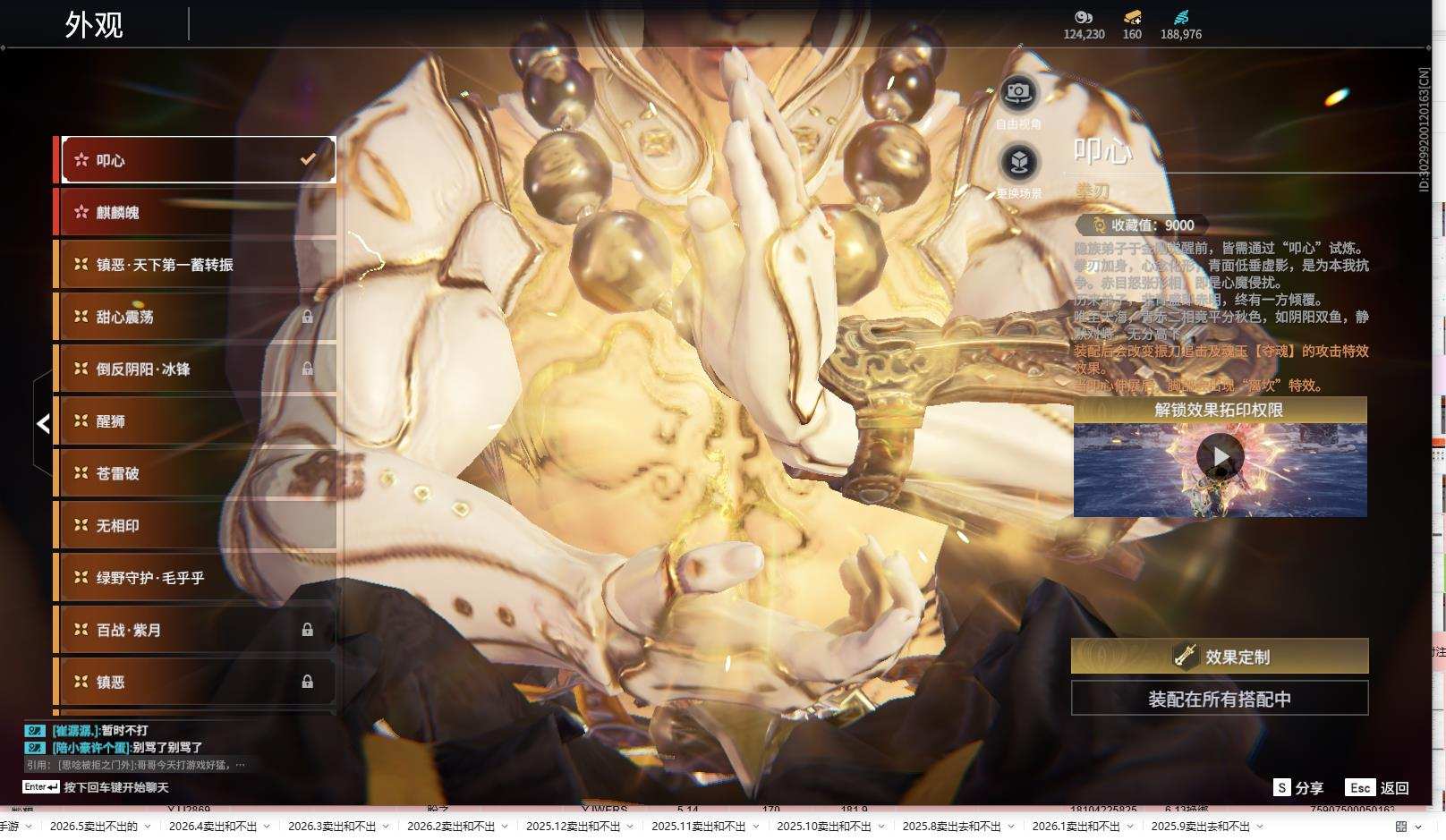Select the 苍雷破 skin entry
Screen dimensions: 1446x840
(x=195, y=472)
